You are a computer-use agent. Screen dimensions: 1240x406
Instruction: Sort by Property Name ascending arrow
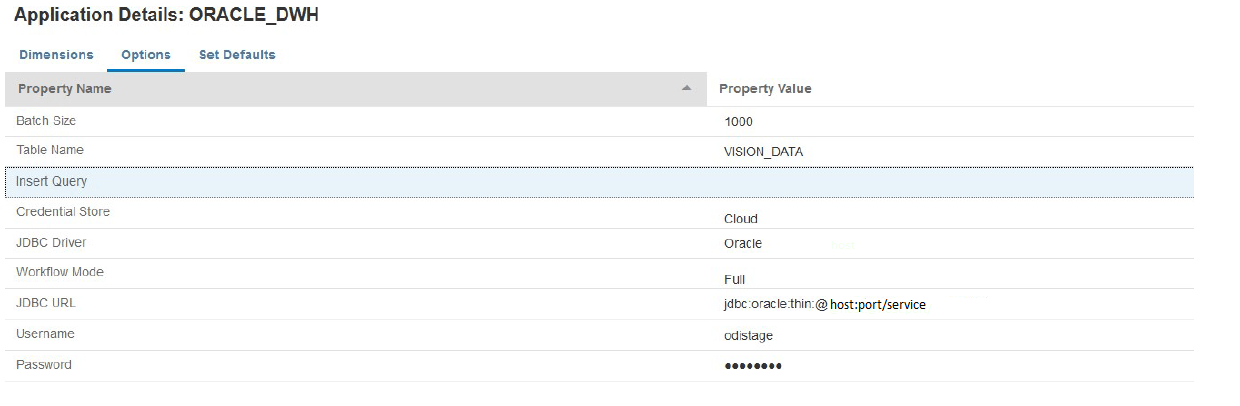(x=687, y=88)
